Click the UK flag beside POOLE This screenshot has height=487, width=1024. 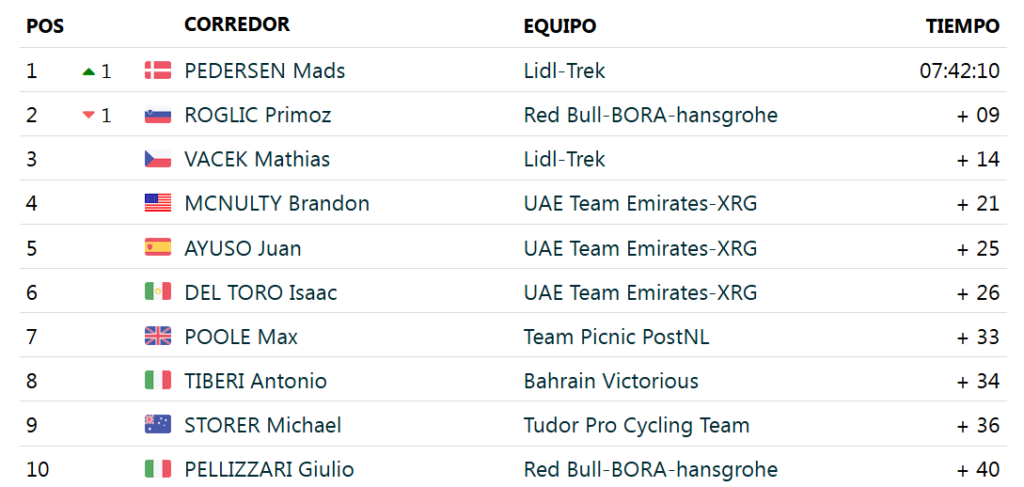pos(157,336)
